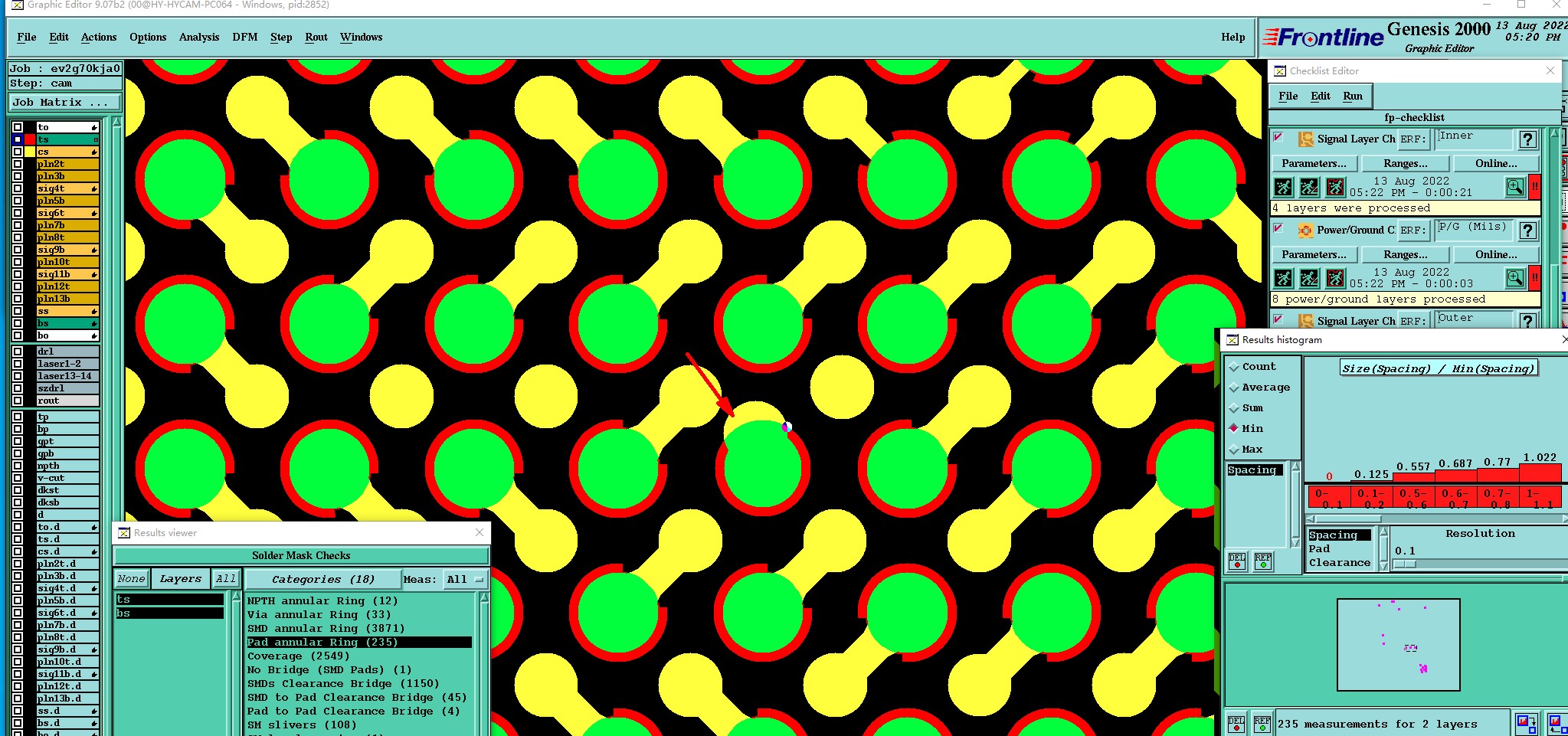
Task: Click the red color swatch of layer ts
Action: pos(30,139)
